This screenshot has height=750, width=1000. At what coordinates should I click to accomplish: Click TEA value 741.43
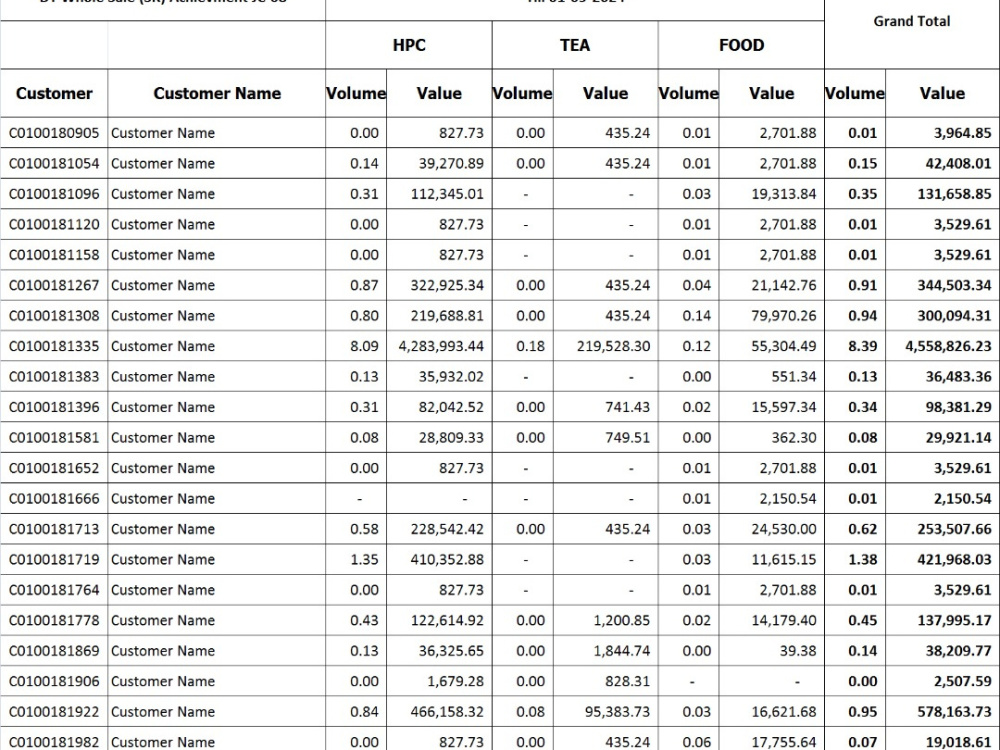(628, 408)
